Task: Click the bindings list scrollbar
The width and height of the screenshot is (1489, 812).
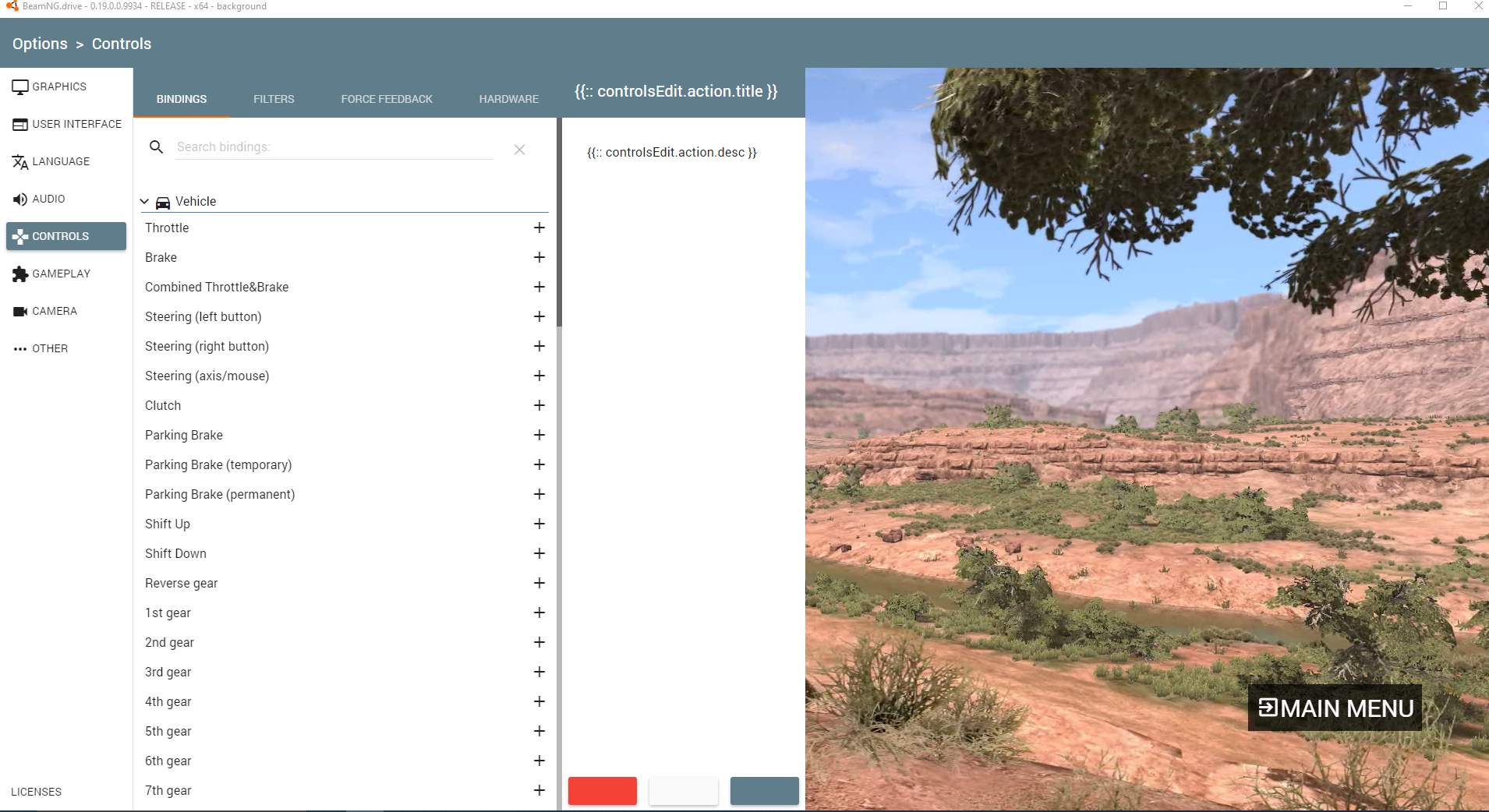Action: pyautogui.click(x=559, y=222)
